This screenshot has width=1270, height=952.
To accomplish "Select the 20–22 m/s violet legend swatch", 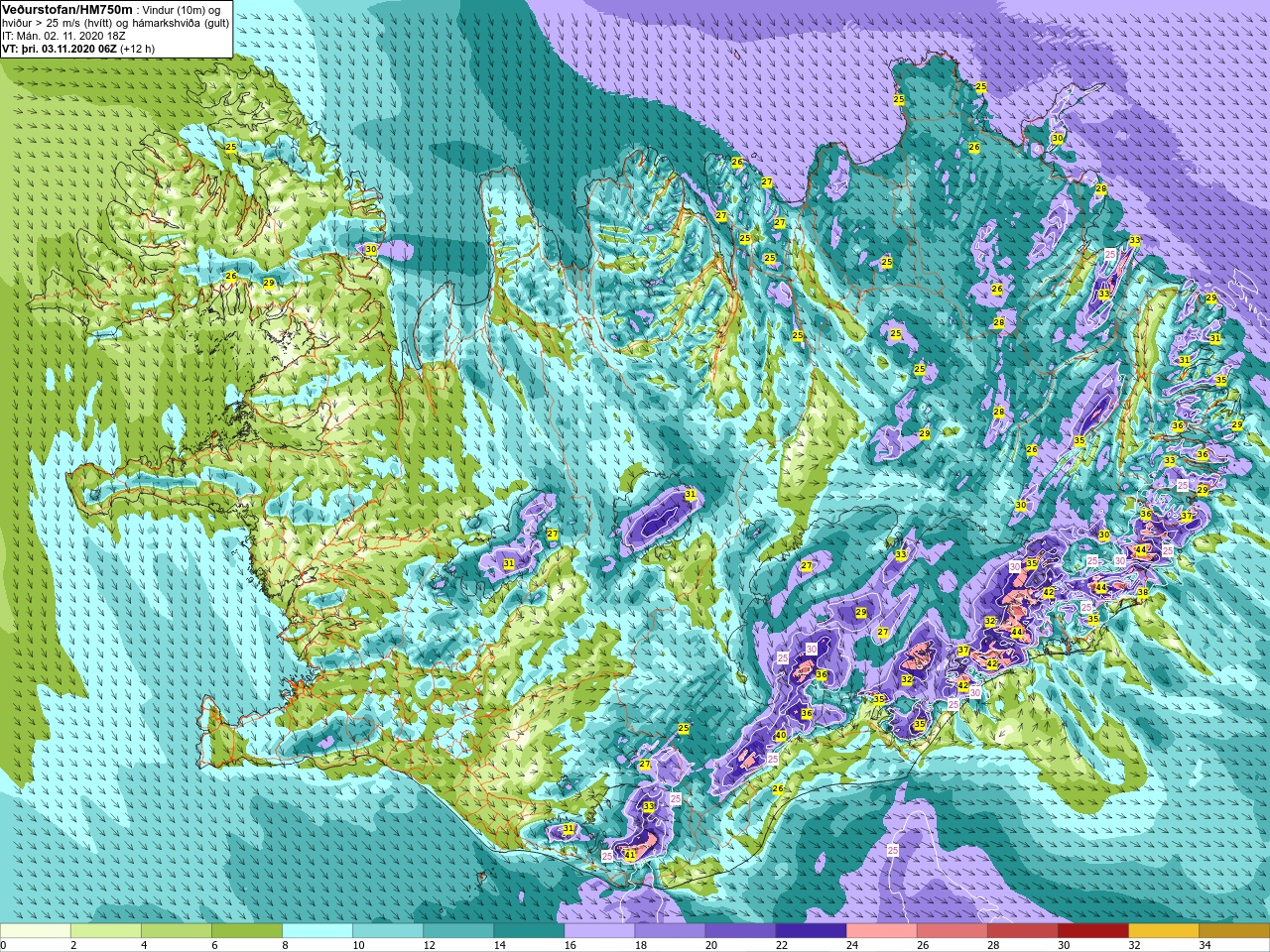I will (x=740, y=930).
